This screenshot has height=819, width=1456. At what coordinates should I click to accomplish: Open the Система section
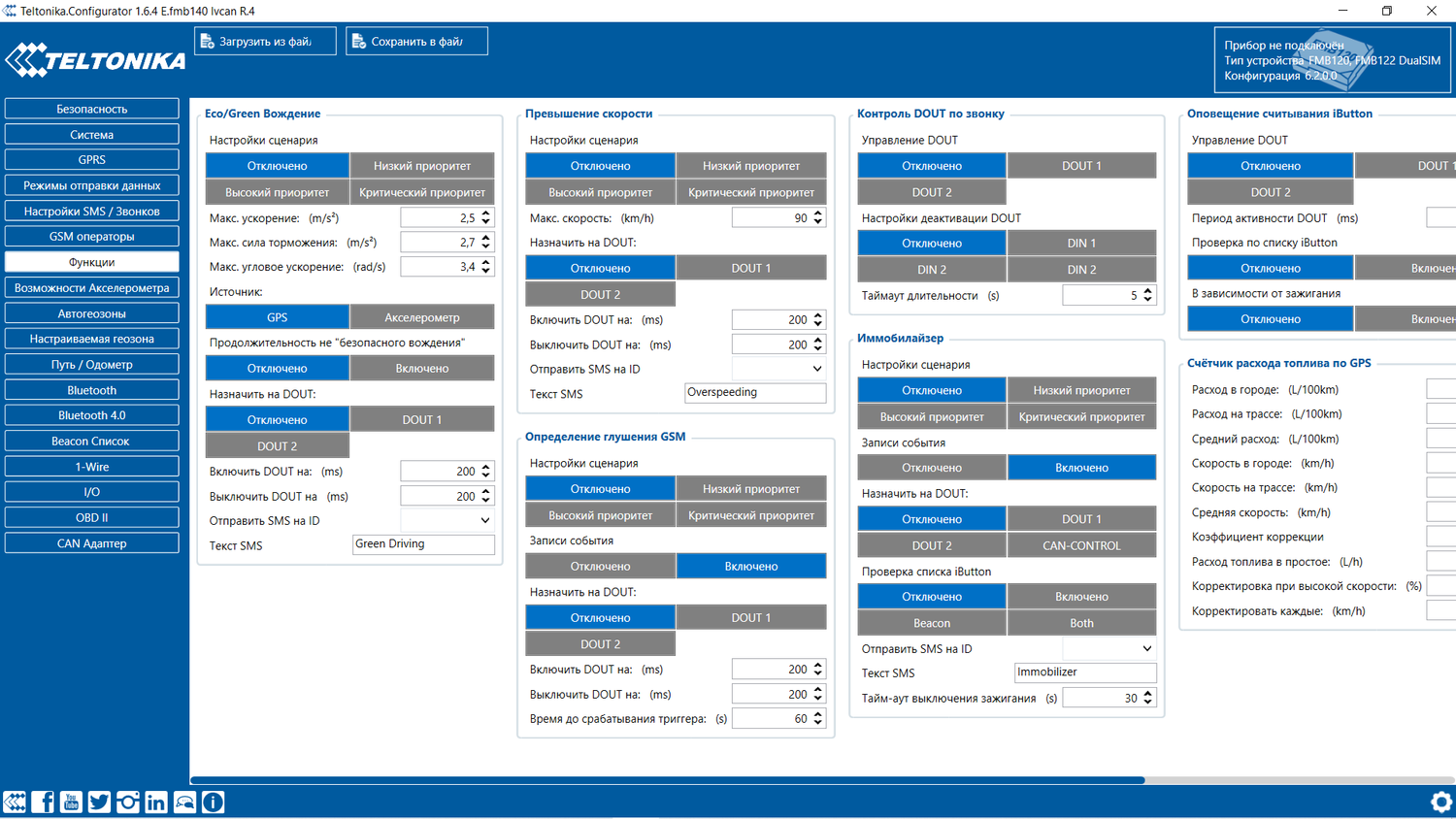point(91,134)
